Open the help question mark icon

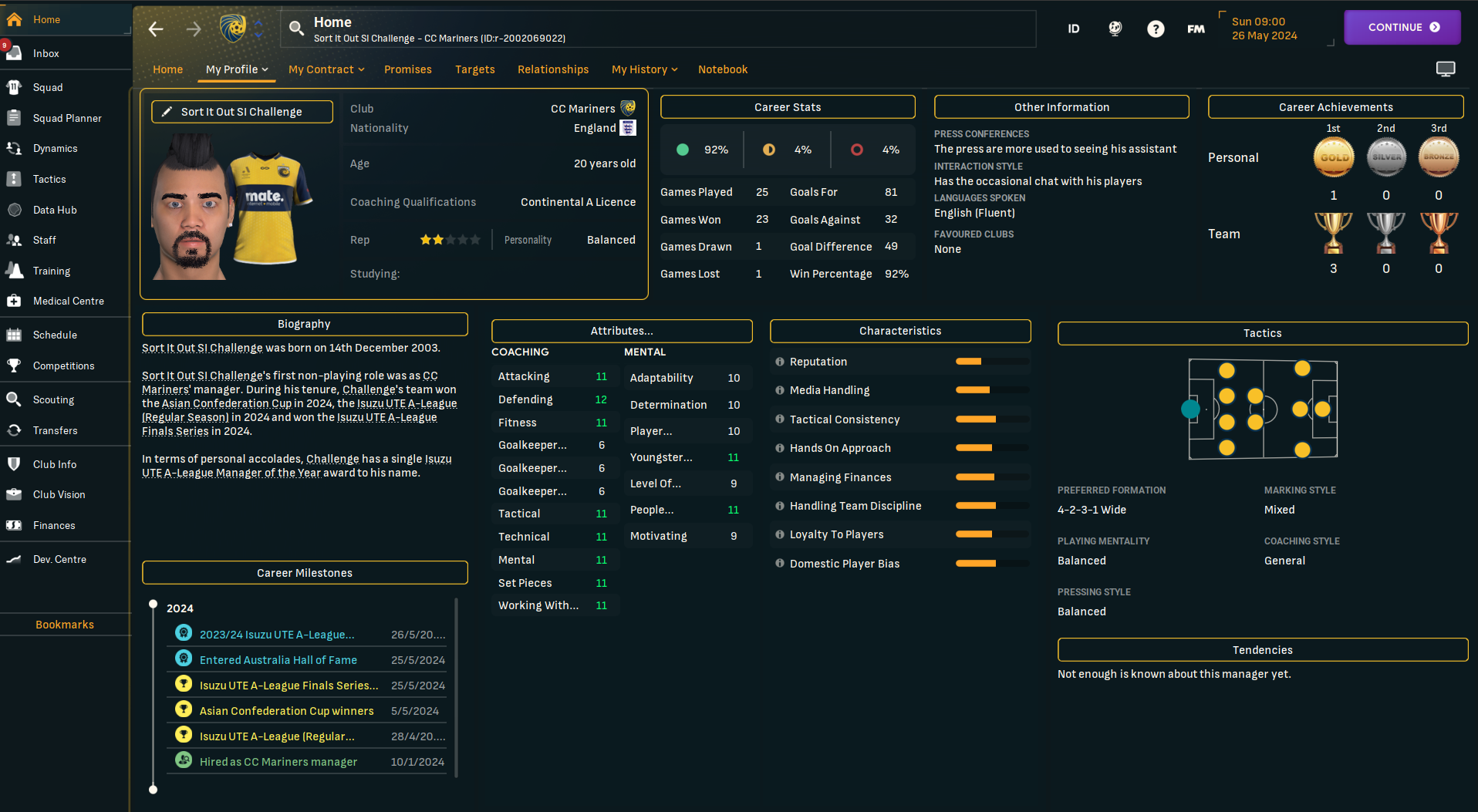1156,29
